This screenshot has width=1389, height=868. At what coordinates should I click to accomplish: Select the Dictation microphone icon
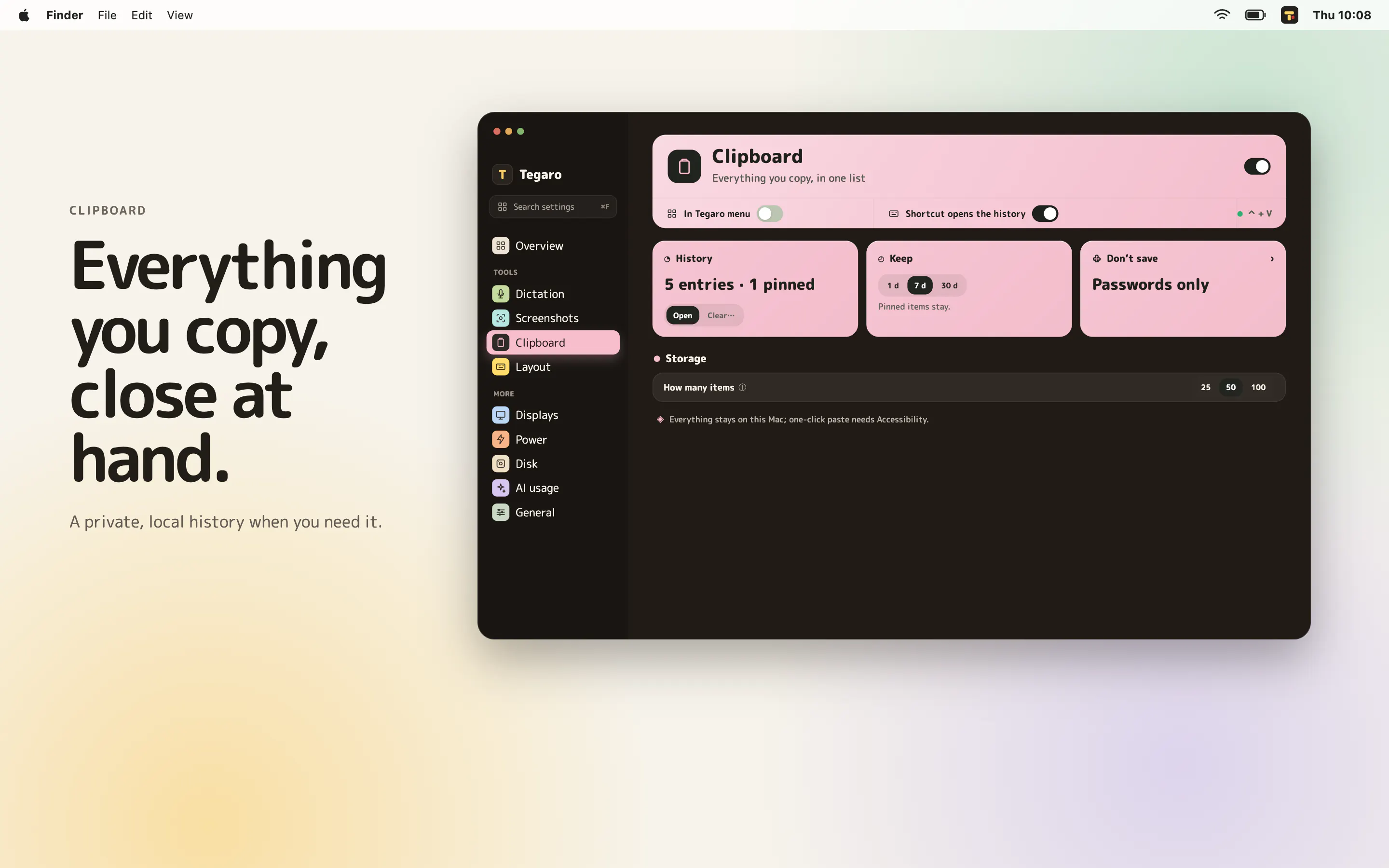coord(501,294)
